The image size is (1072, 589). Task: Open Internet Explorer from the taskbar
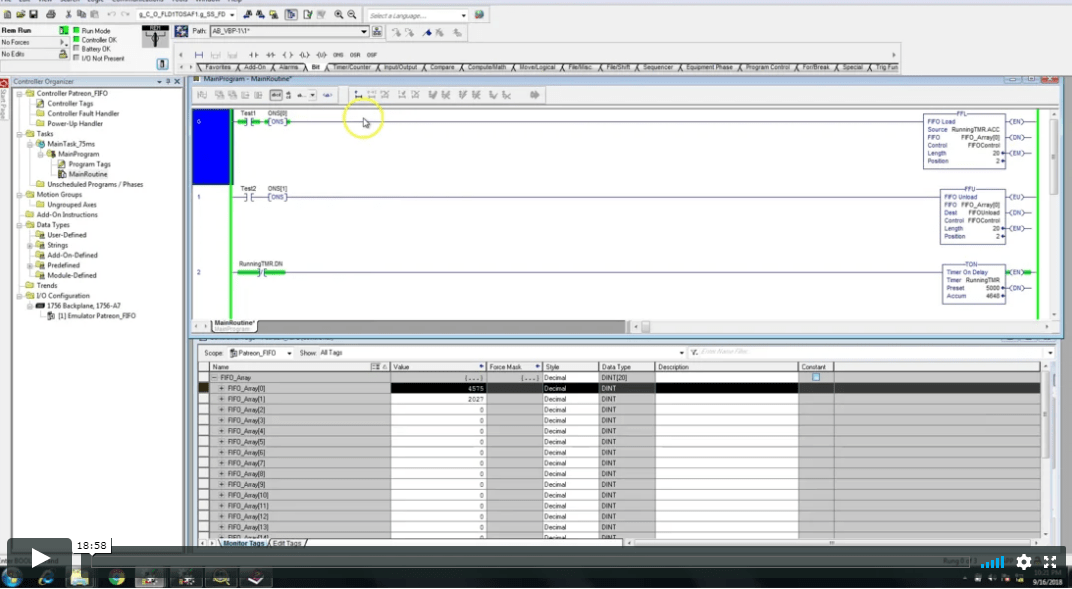(x=46, y=578)
